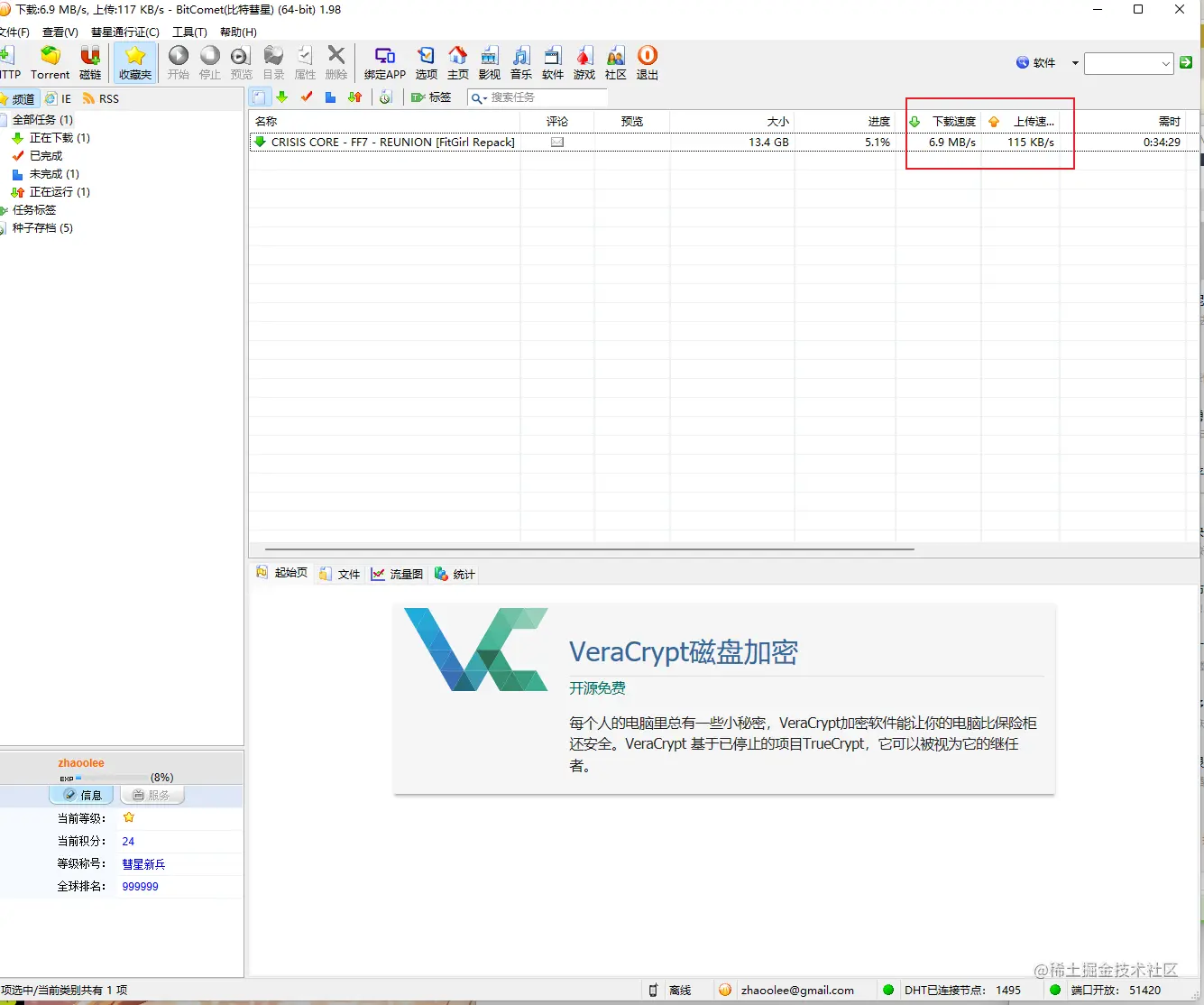
Task: Switch to the 频道 sidebar tab
Action: point(19,98)
